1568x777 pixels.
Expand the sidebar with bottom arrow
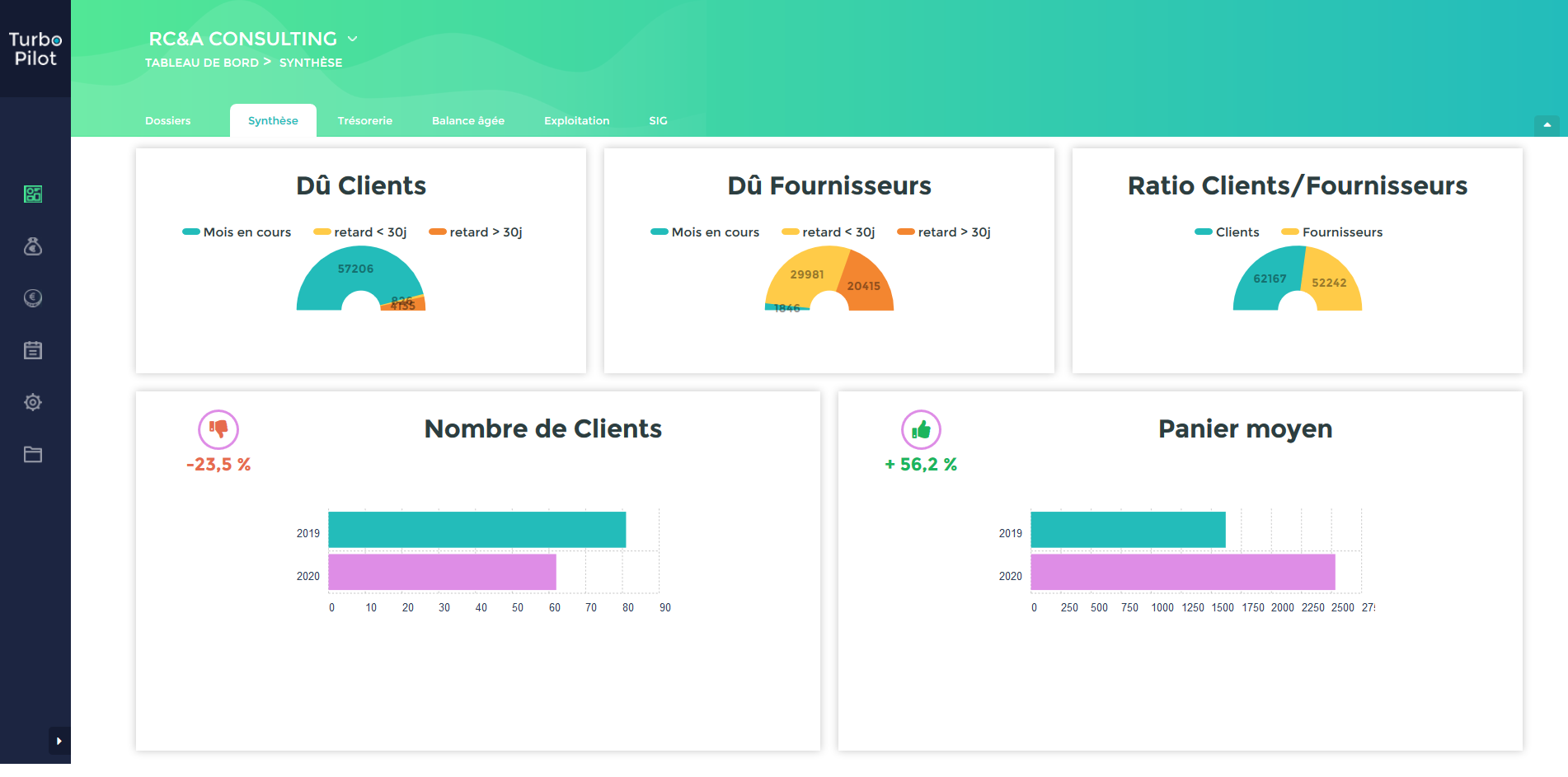59,741
